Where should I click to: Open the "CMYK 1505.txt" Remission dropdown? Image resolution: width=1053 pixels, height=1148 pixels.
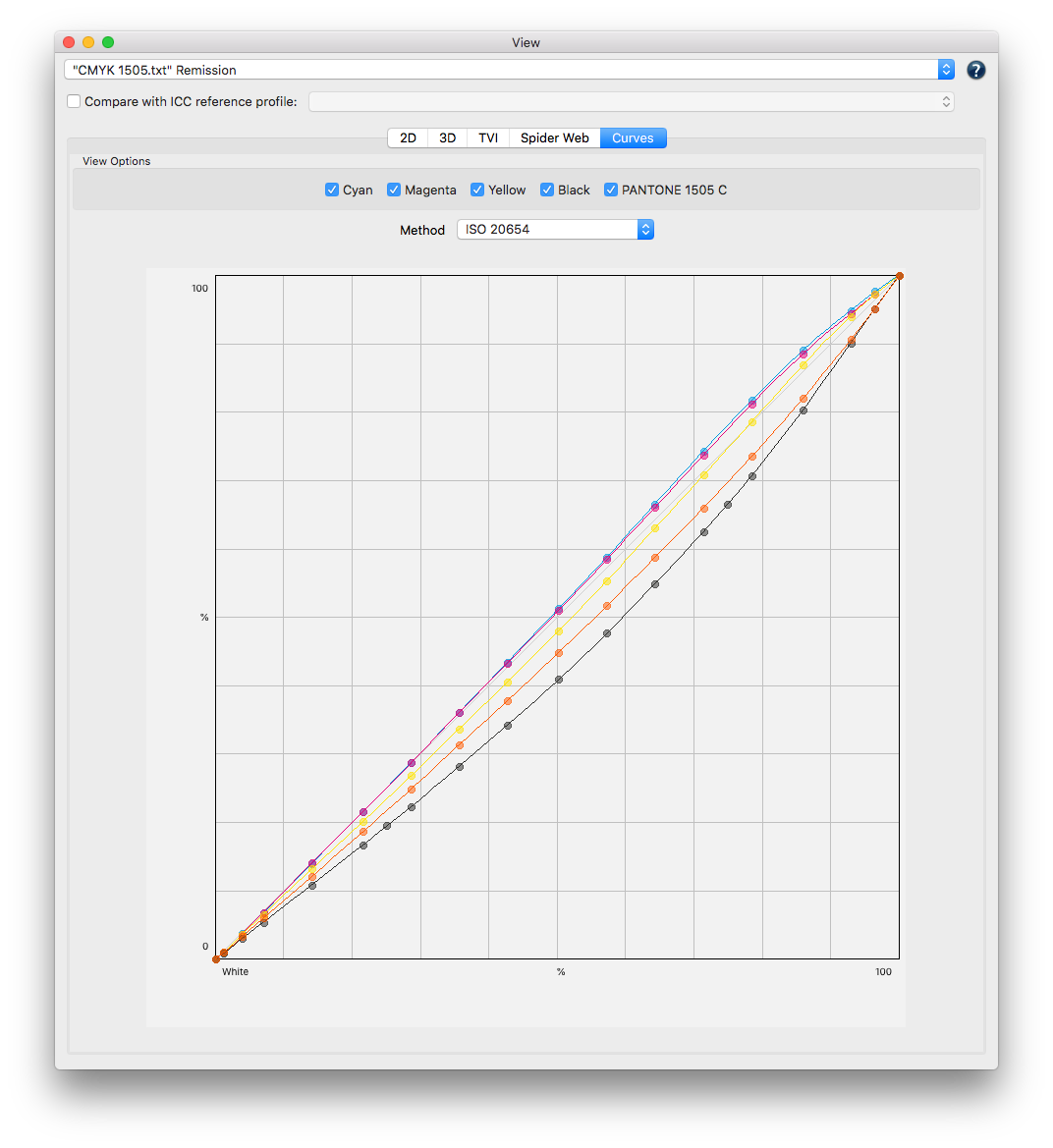point(509,70)
